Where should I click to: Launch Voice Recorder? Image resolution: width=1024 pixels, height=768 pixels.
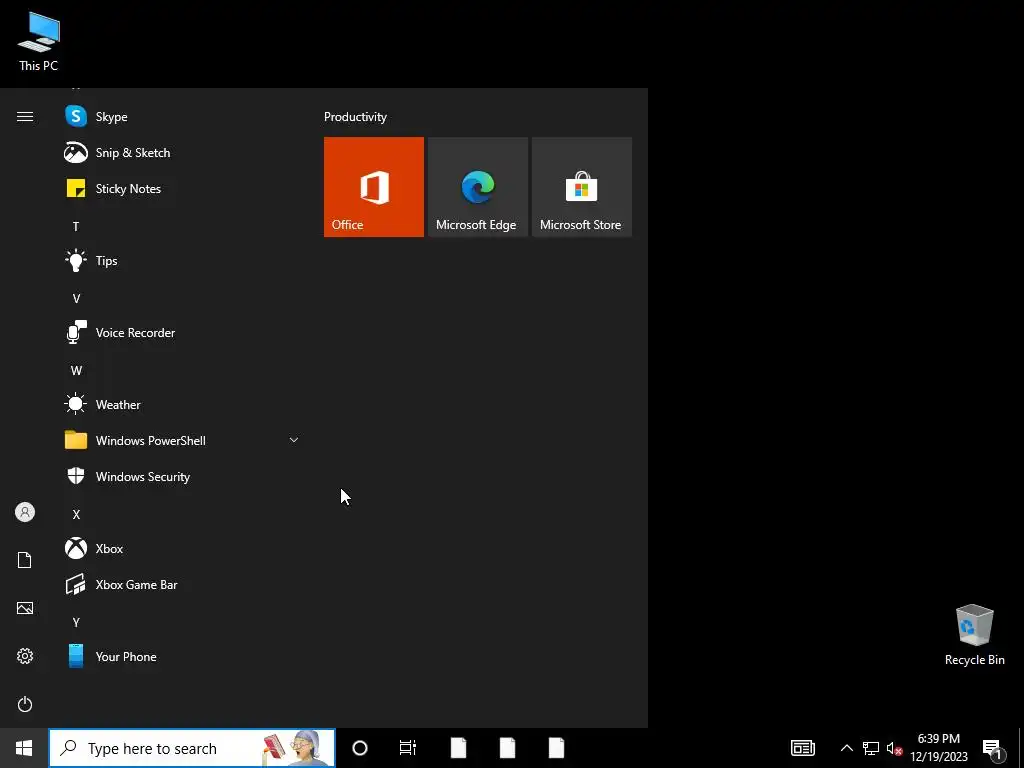click(183, 332)
